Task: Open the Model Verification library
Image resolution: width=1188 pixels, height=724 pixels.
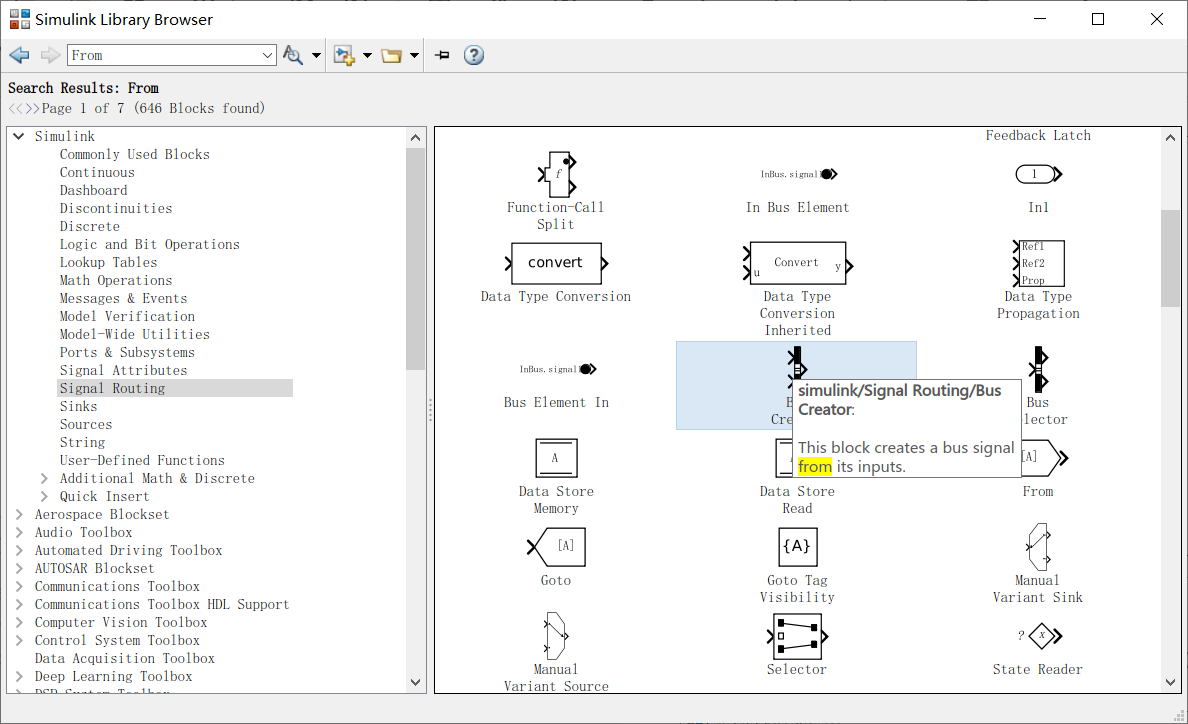Action: click(x=127, y=317)
